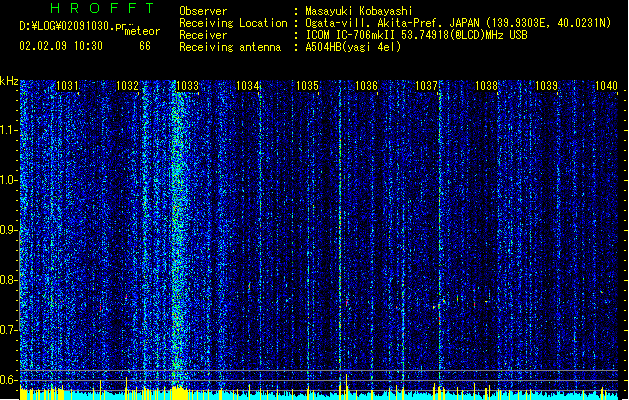Click the 0.6 kHz frequency tick label
629x400 pixels.
(x=8, y=380)
